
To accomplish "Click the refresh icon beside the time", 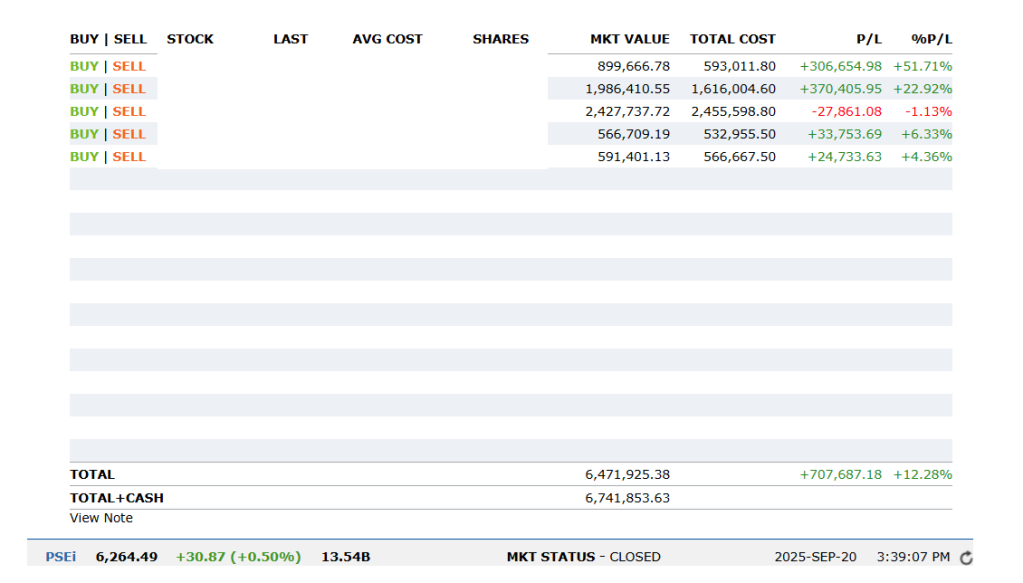I will 965,558.
